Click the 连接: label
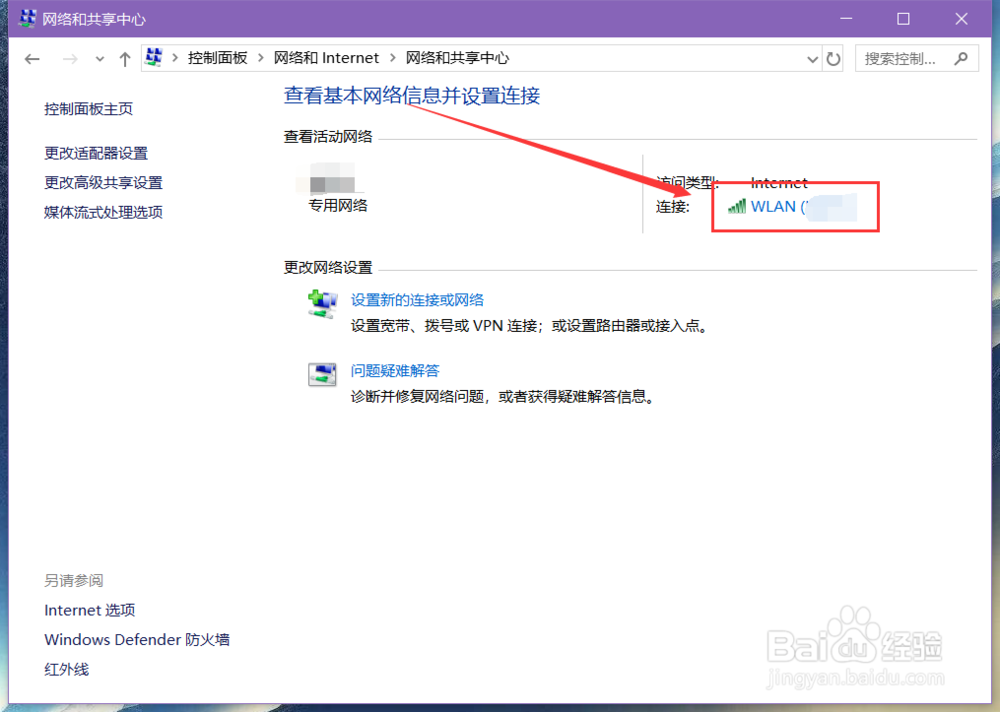 click(673, 207)
